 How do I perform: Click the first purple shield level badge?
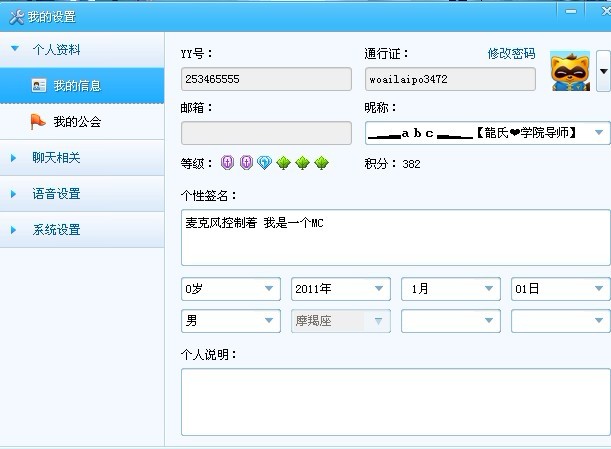click(x=228, y=163)
